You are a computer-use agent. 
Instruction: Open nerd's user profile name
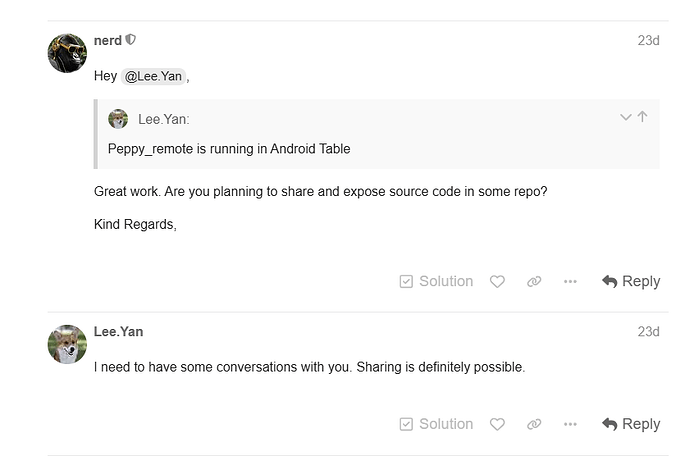tap(108, 40)
